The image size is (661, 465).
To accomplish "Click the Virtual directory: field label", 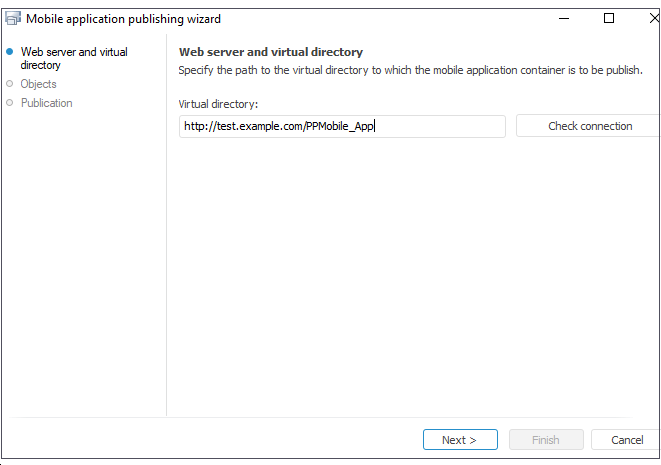I will pos(218,104).
